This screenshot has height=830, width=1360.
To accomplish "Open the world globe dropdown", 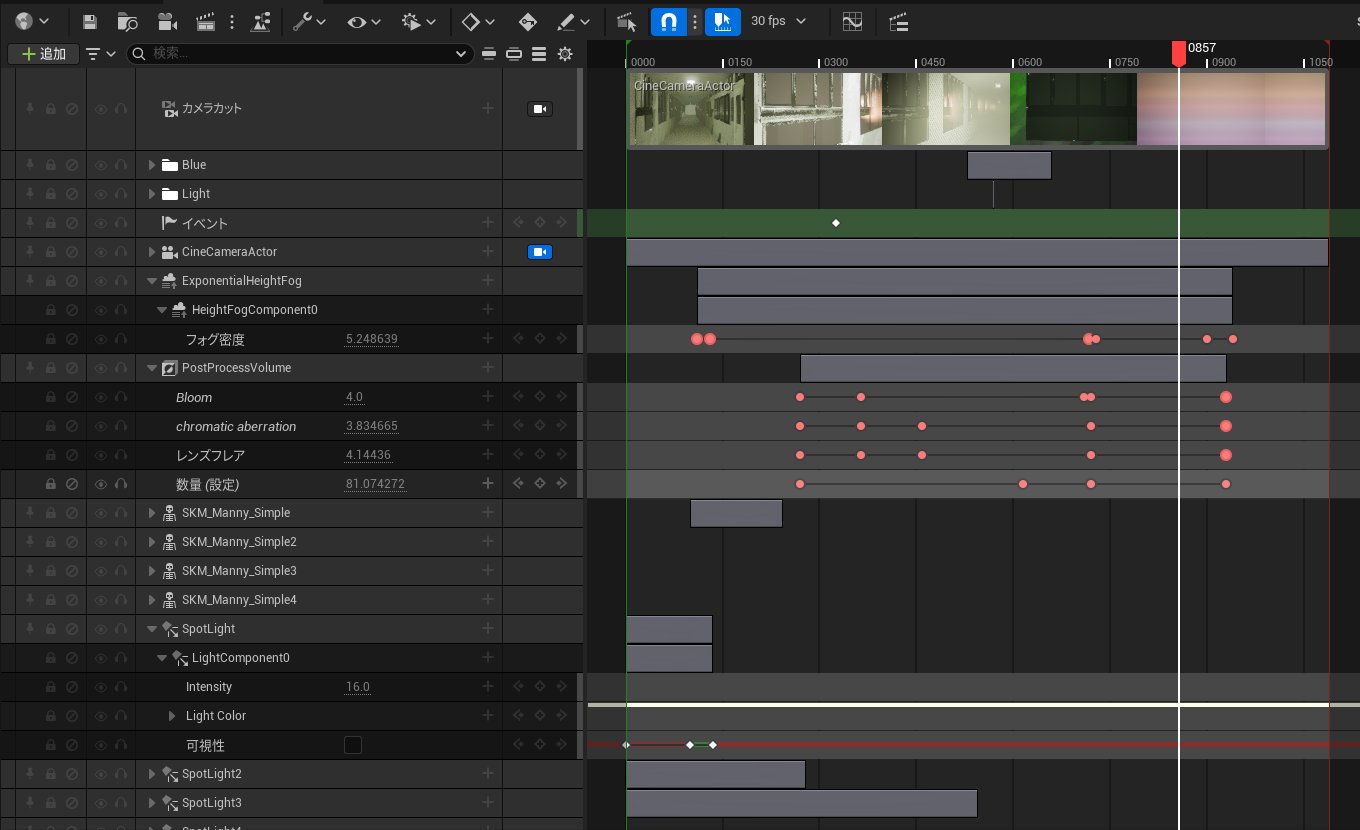I will pos(30,21).
